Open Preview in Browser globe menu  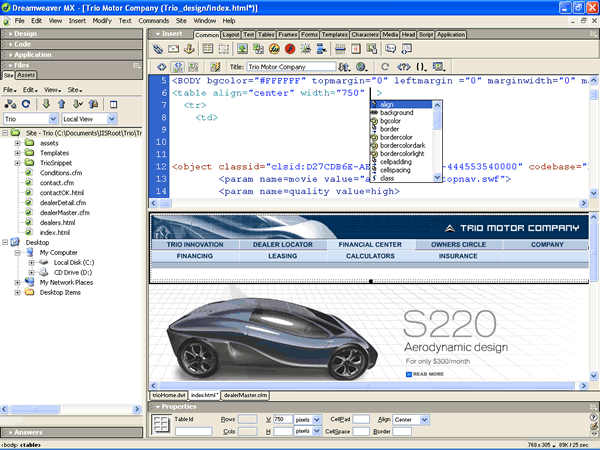(362, 67)
